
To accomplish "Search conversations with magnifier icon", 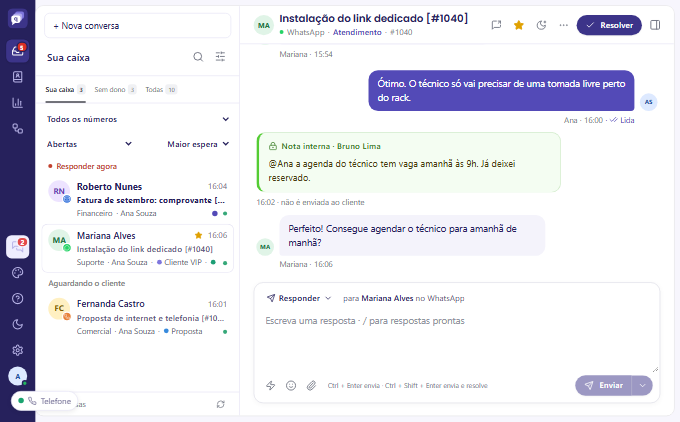I will (x=198, y=57).
